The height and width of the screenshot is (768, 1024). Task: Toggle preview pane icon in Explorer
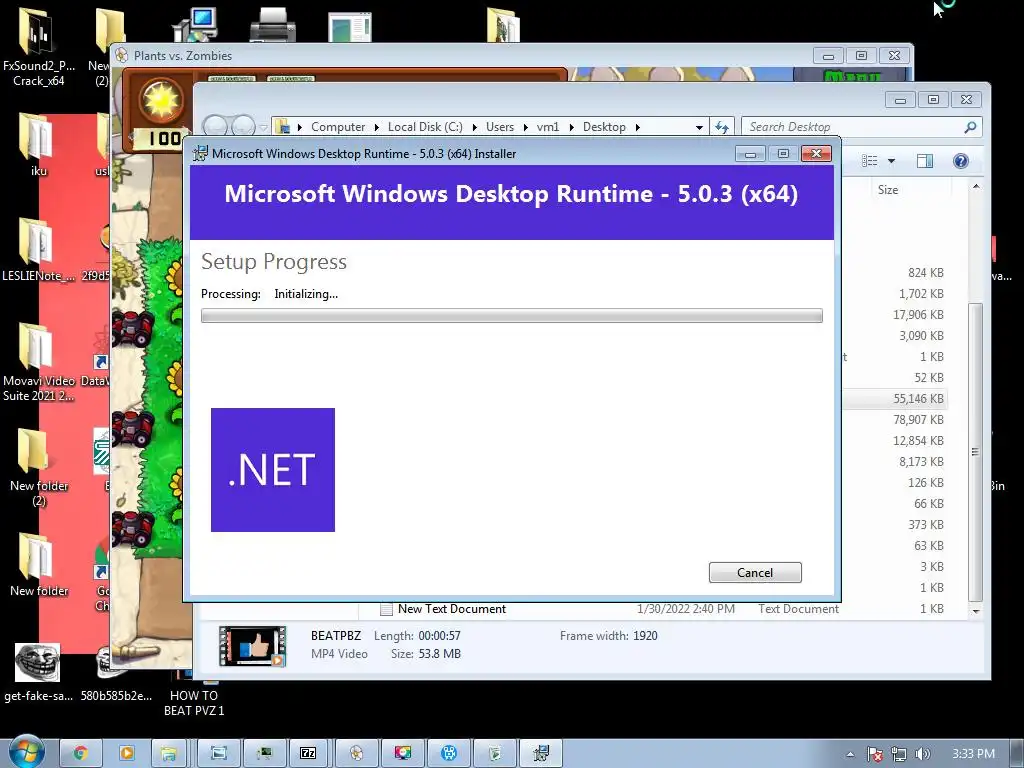point(925,161)
